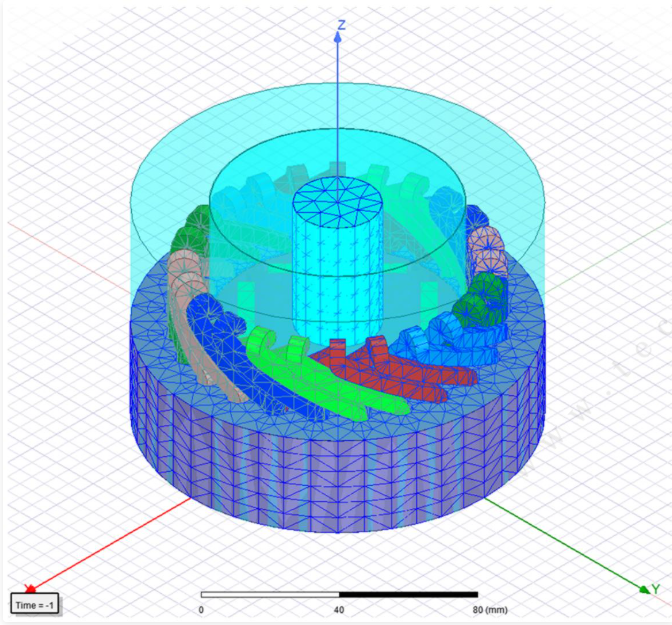Viewport: 672px width, 625px height.
Task: Click the 0 mark on scale bar
Action: click(x=201, y=609)
